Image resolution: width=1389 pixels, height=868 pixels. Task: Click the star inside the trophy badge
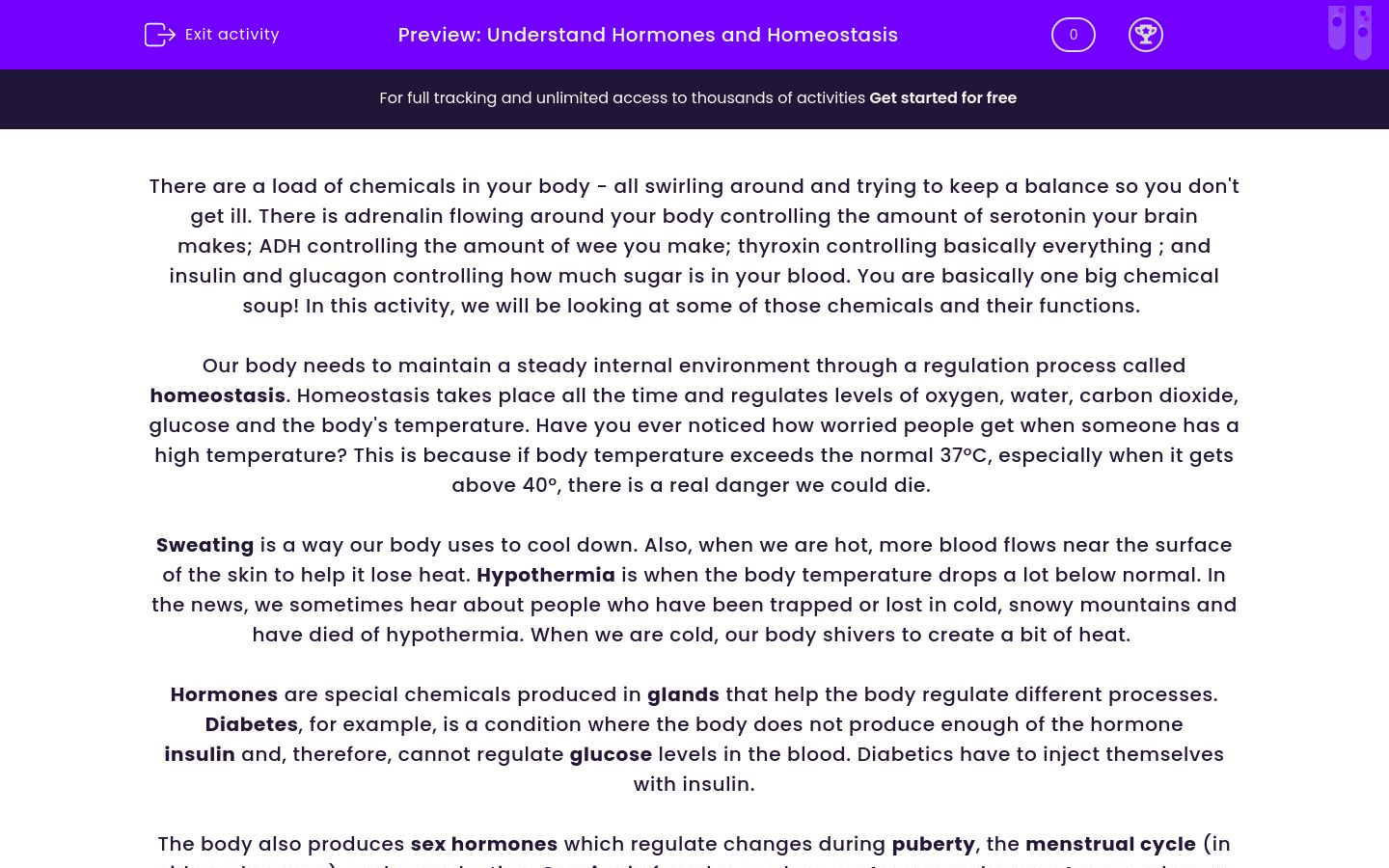point(1146,32)
